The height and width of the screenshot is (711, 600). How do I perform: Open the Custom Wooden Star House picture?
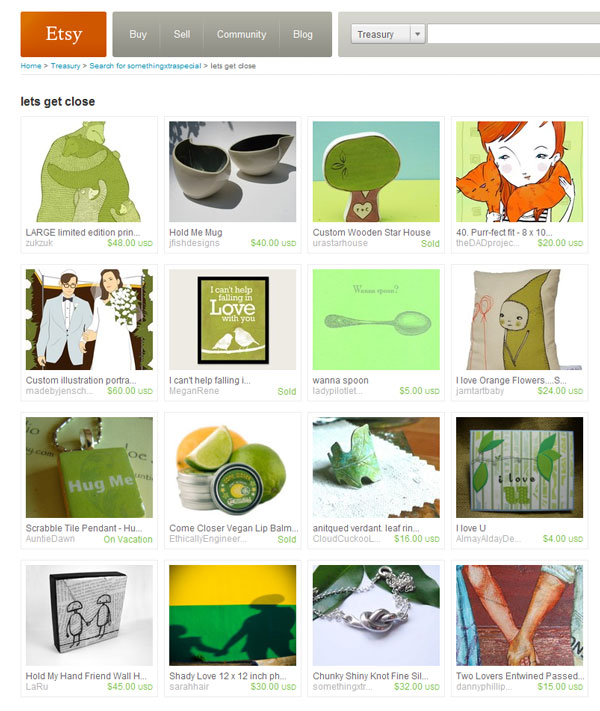tap(376, 171)
